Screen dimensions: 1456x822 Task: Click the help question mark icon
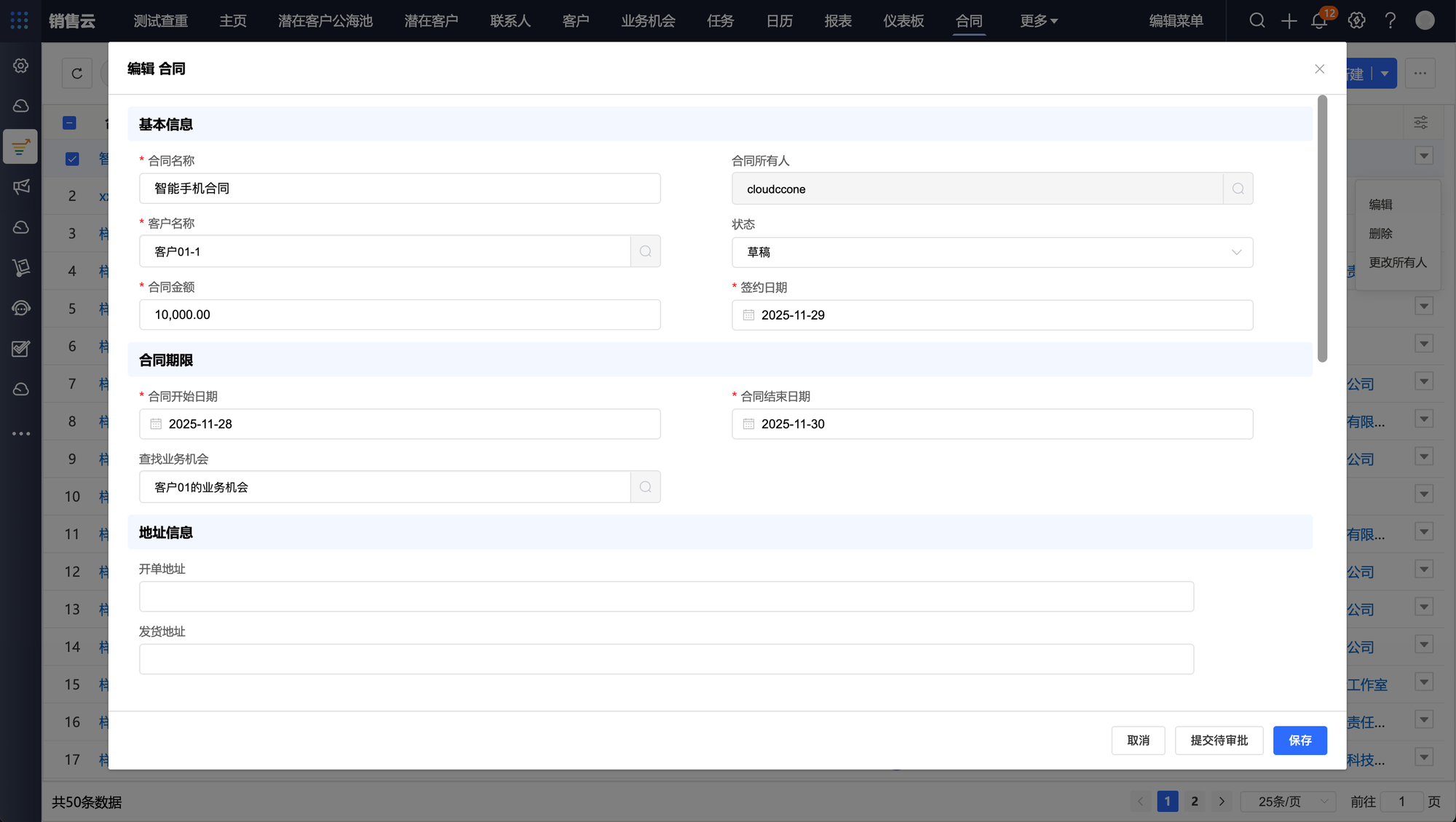click(1390, 21)
